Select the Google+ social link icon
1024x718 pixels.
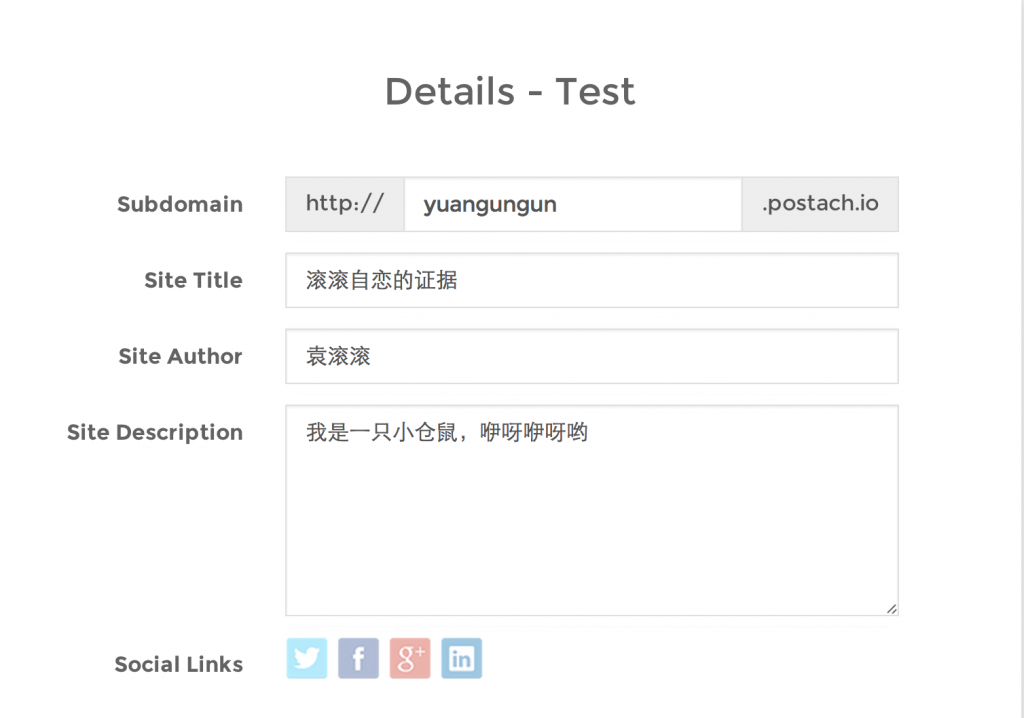click(410, 658)
